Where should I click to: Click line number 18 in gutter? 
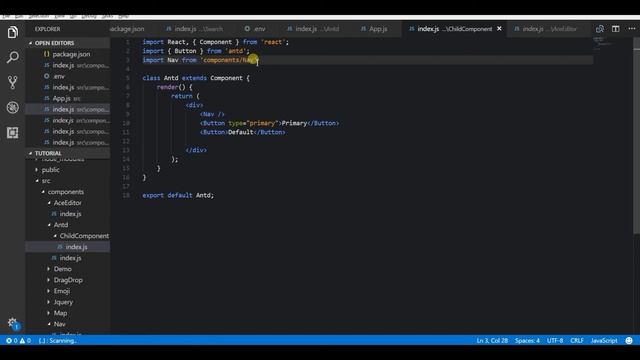[x=126, y=195]
